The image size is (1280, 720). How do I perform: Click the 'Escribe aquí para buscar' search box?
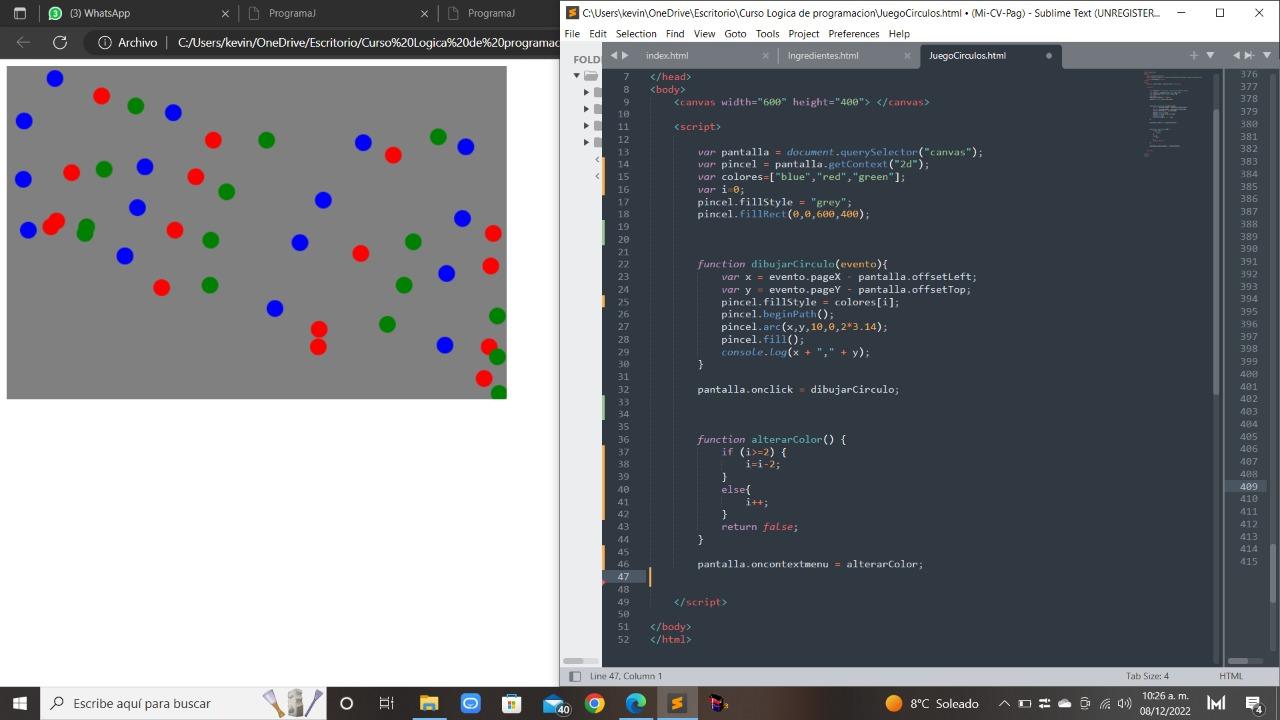[x=185, y=703]
